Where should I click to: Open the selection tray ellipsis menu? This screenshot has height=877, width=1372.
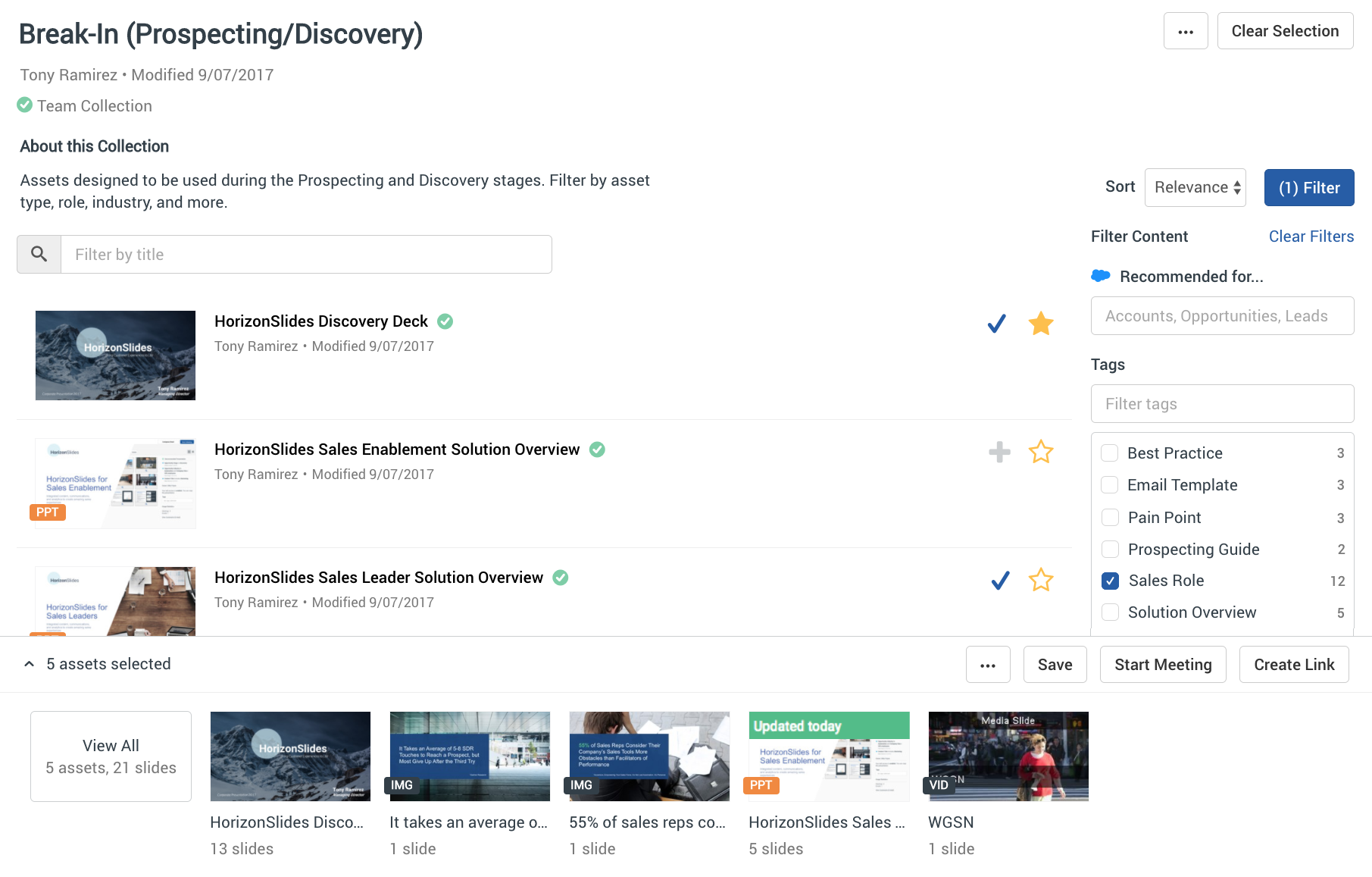(x=988, y=665)
